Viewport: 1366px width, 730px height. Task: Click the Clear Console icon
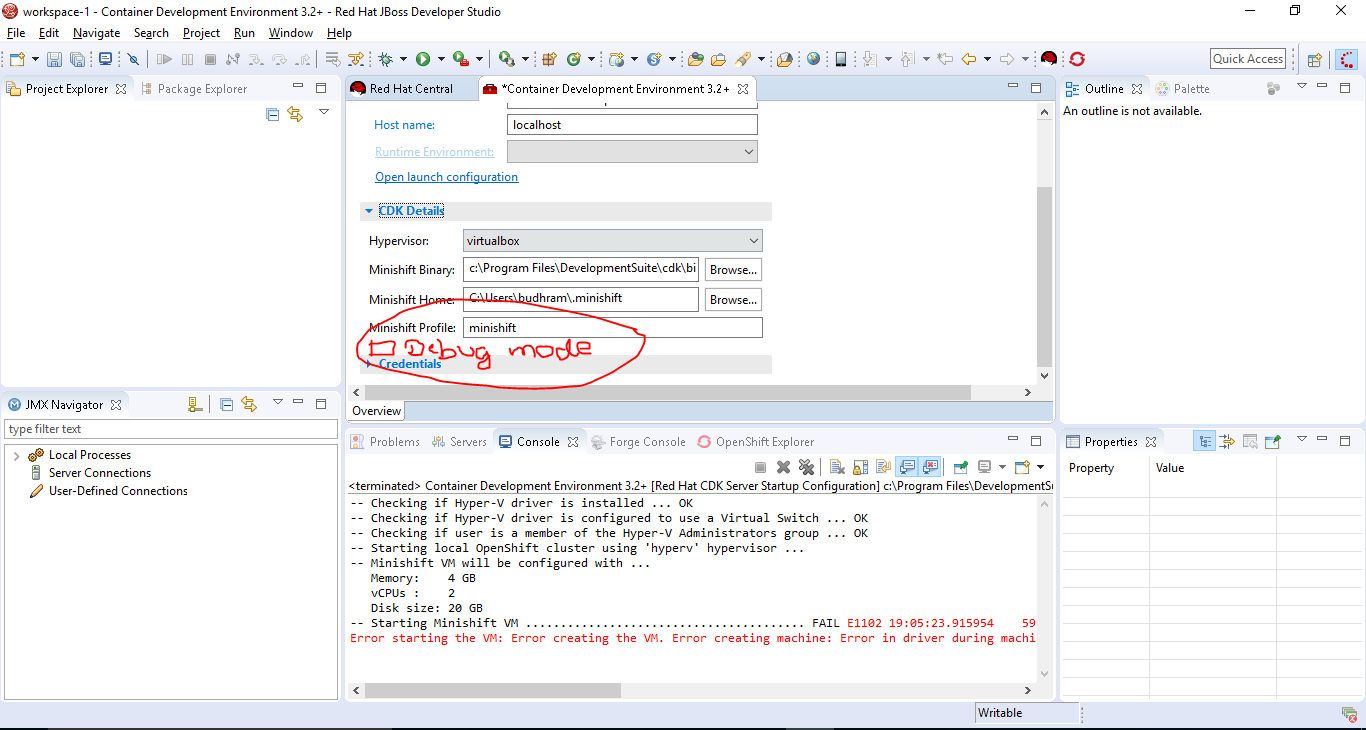click(x=837, y=467)
